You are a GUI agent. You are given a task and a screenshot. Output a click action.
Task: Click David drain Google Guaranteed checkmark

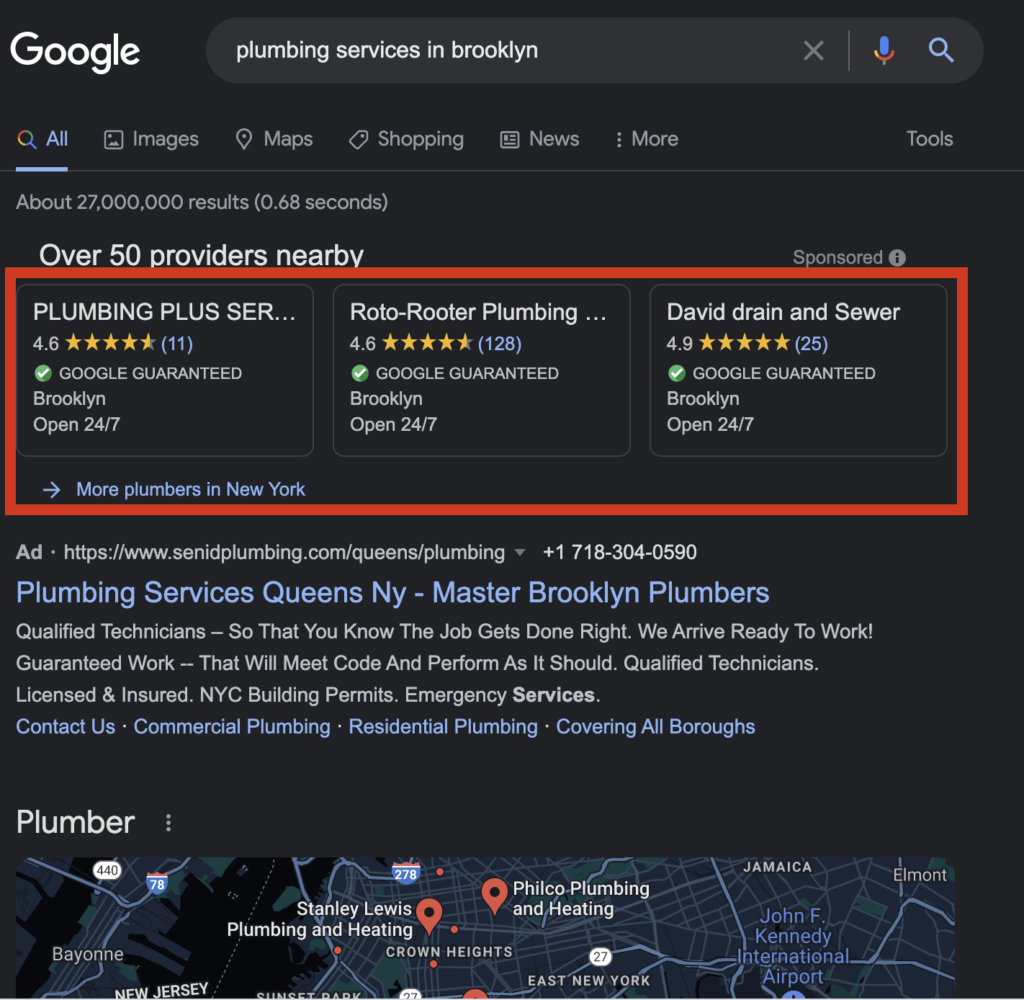[x=677, y=373]
